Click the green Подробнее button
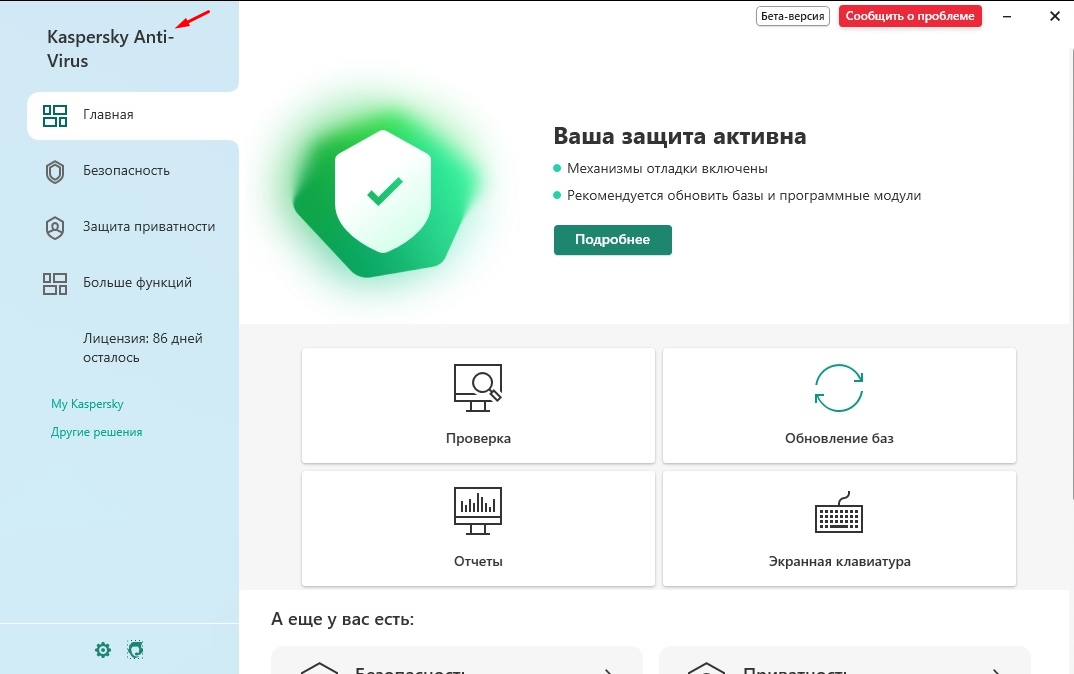Screen dimensions: 1074x674 tap(612, 240)
